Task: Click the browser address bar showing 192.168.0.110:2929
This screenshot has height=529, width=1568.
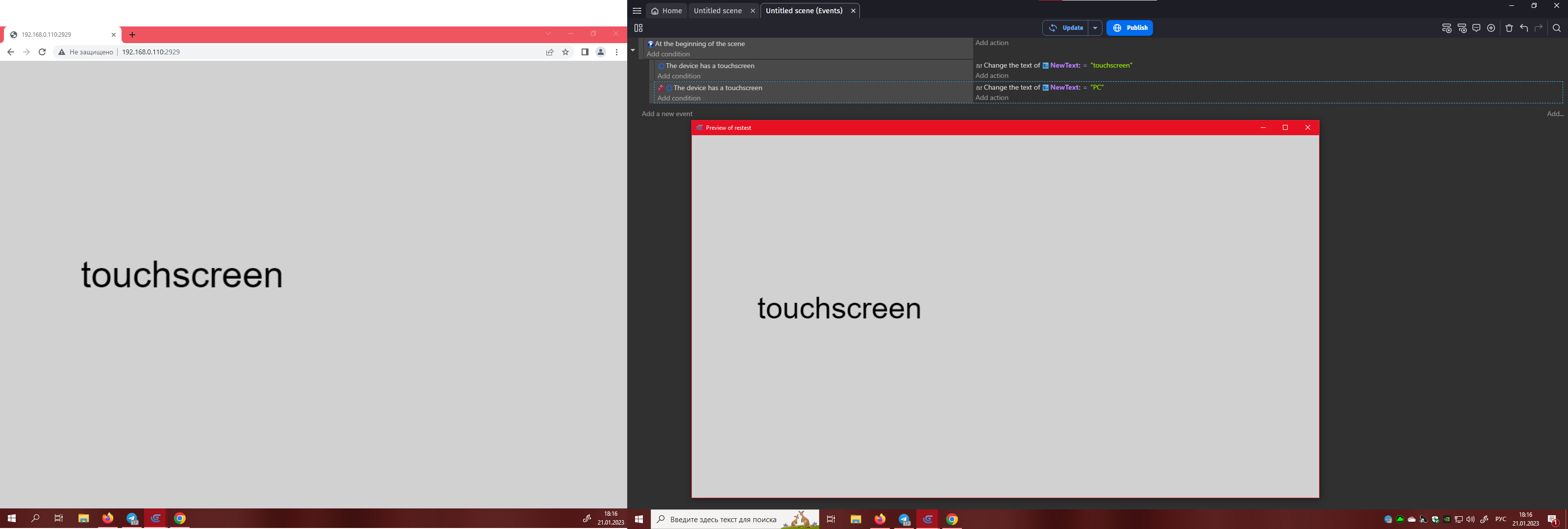Action: coord(151,52)
